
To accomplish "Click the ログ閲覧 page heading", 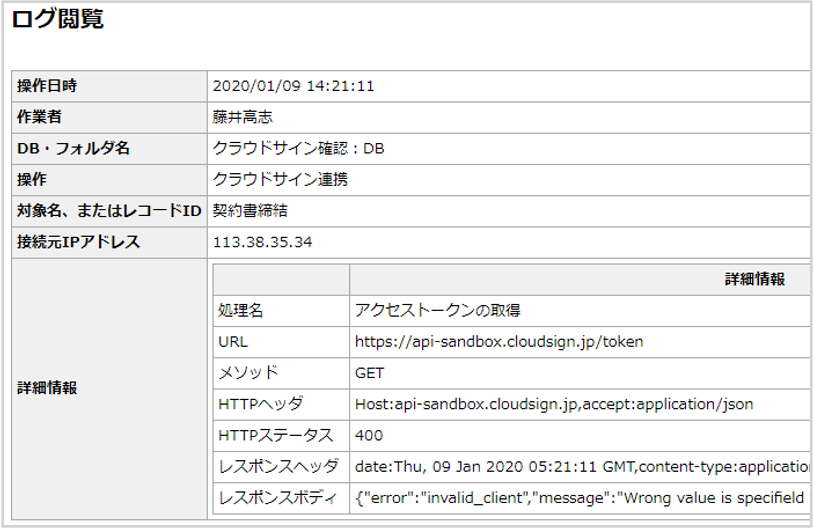I will click(58, 20).
